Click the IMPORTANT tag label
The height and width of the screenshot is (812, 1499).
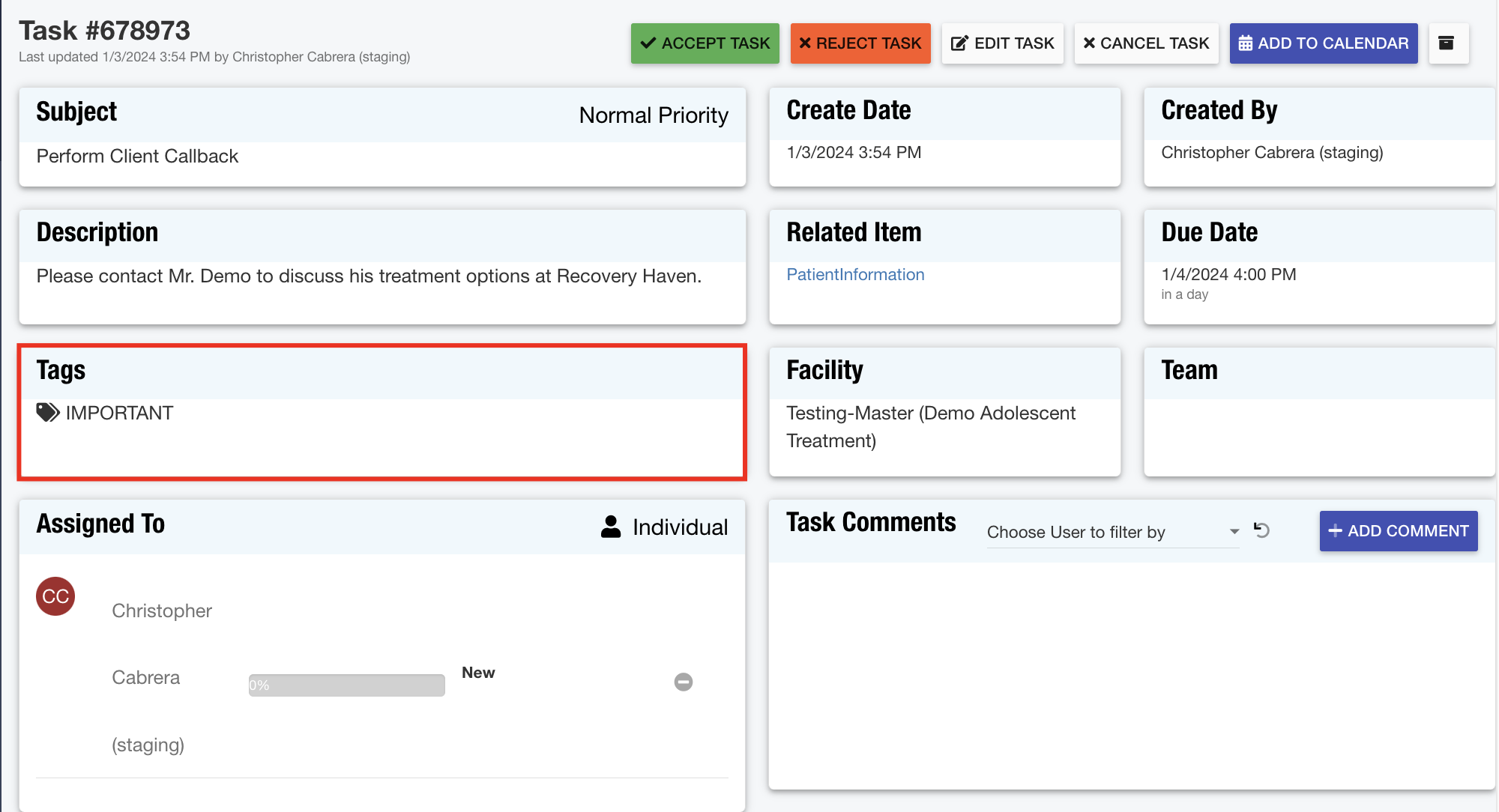[119, 413]
